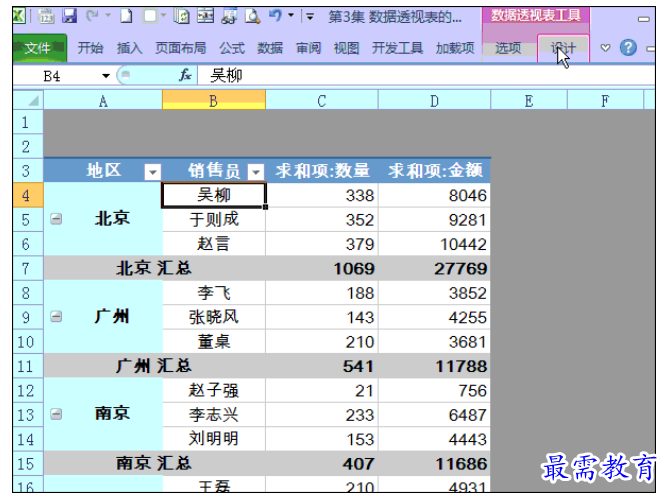
Task: Create a new blank workbook with the page icon
Action: (x=126, y=17)
